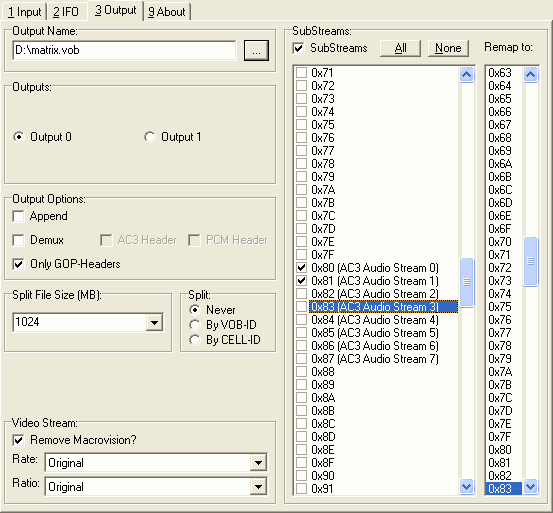Toggle the Remove Macrovision? checkbox
Image resolution: width=553 pixels, height=513 pixels.
[18, 440]
